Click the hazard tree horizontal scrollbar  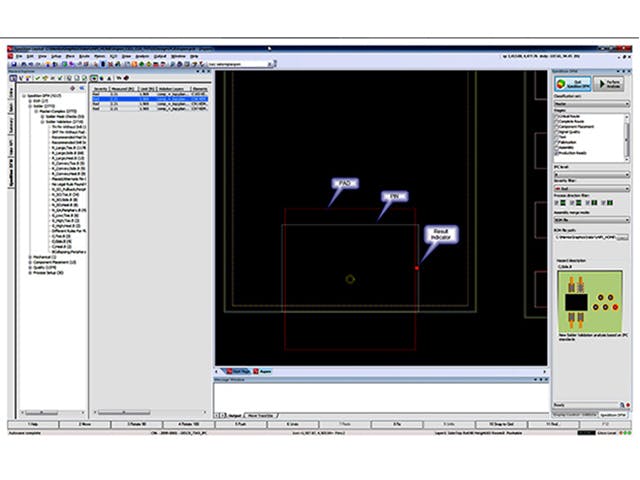click(53, 413)
